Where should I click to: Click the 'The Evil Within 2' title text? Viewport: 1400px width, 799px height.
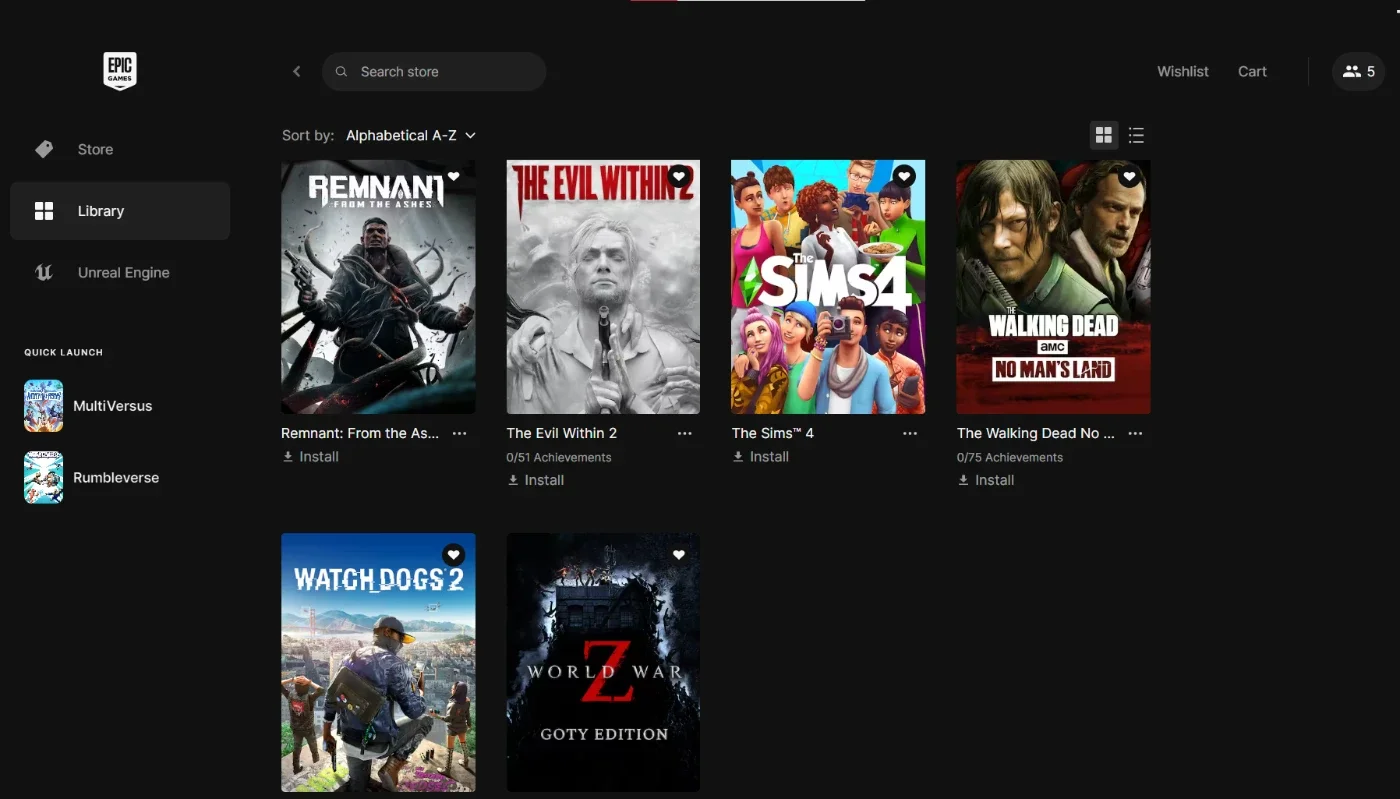pos(562,433)
